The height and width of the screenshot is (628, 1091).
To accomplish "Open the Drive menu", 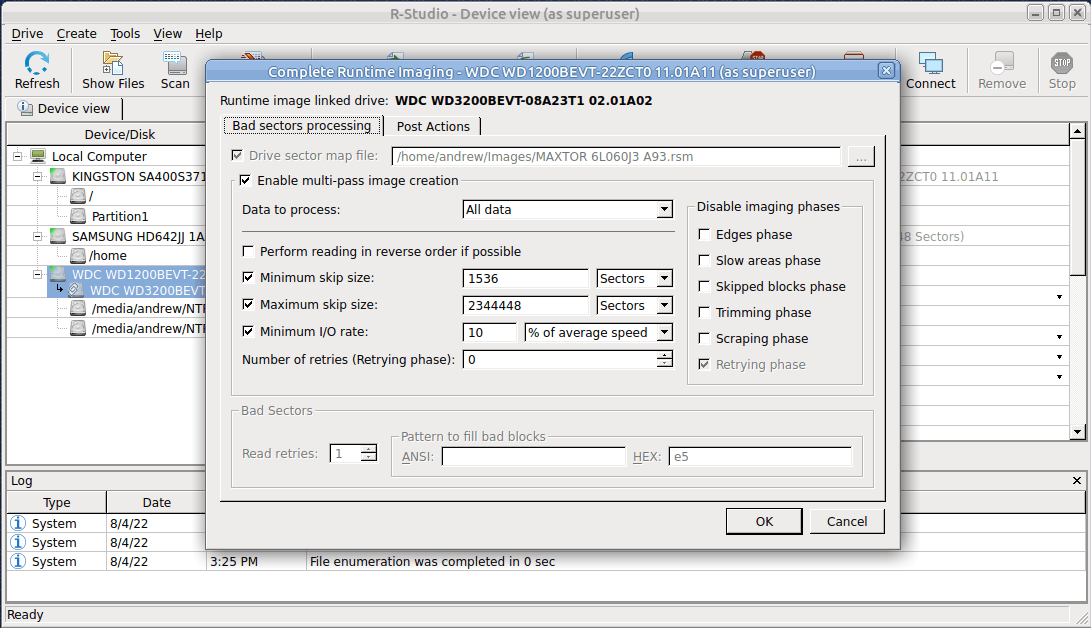I will [27, 33].
